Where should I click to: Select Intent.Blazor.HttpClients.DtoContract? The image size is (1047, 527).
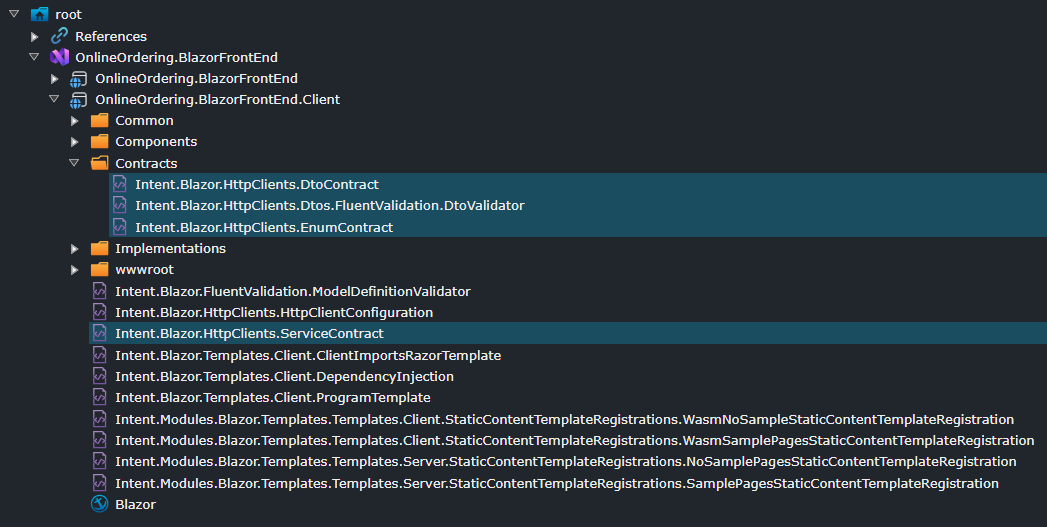coord(257,184)
